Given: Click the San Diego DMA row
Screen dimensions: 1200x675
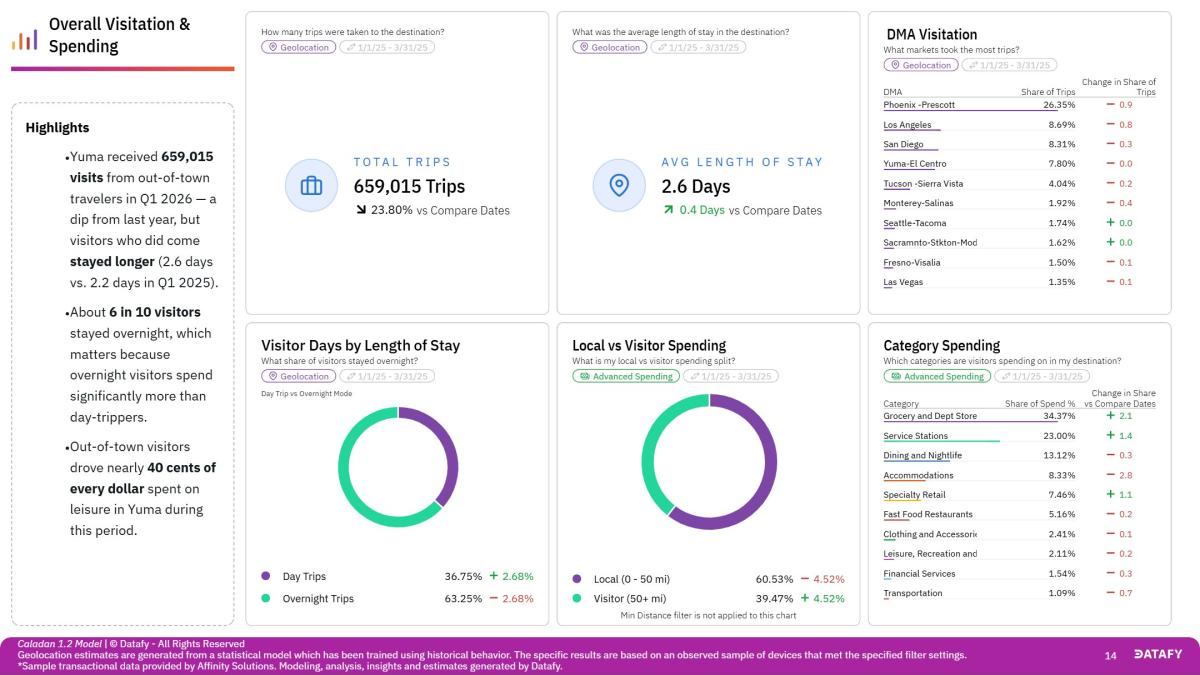Looking at the screenshot, I should pos(1020,144).
